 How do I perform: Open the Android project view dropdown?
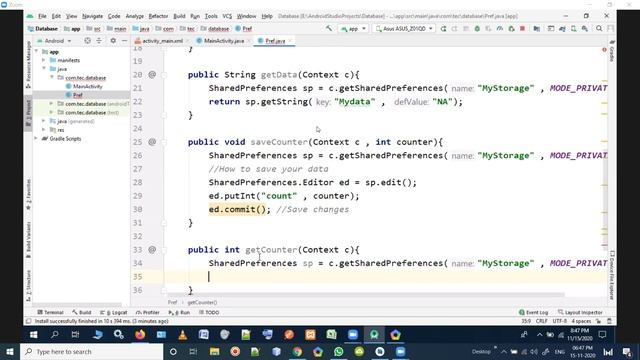(54, 41)
